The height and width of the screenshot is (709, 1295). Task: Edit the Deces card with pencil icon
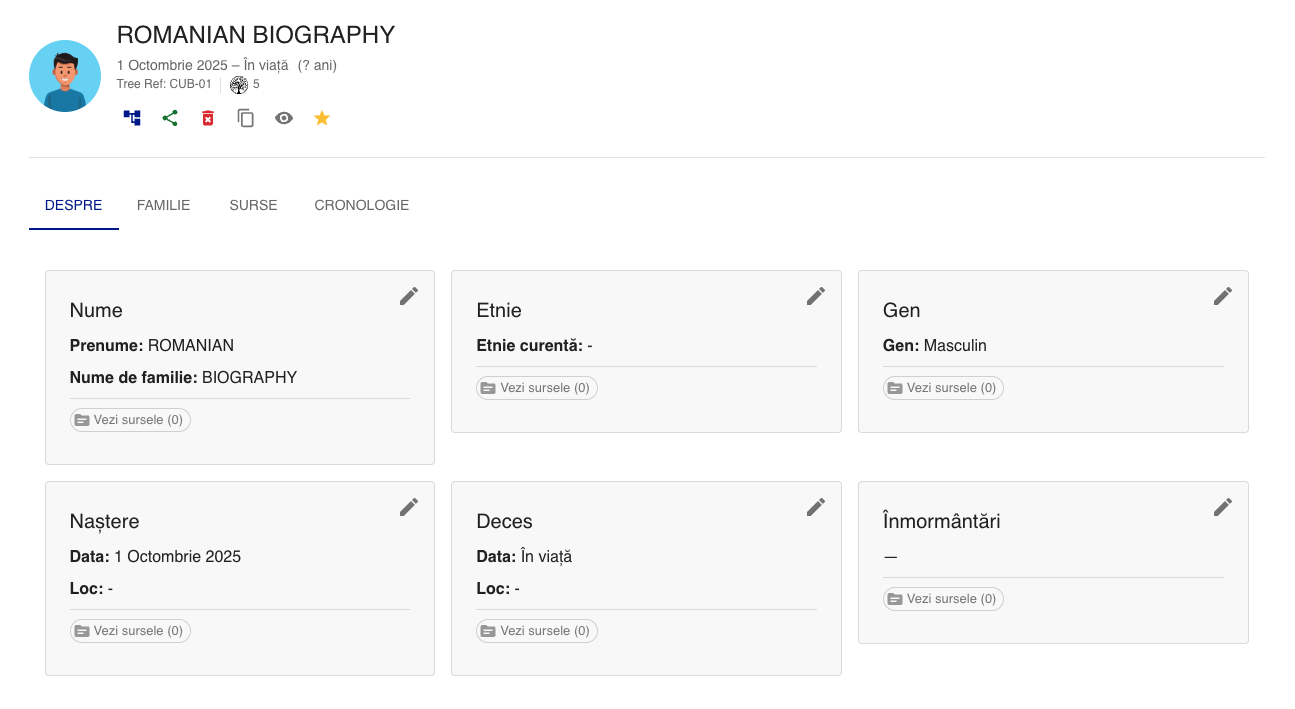pos(816,507)
